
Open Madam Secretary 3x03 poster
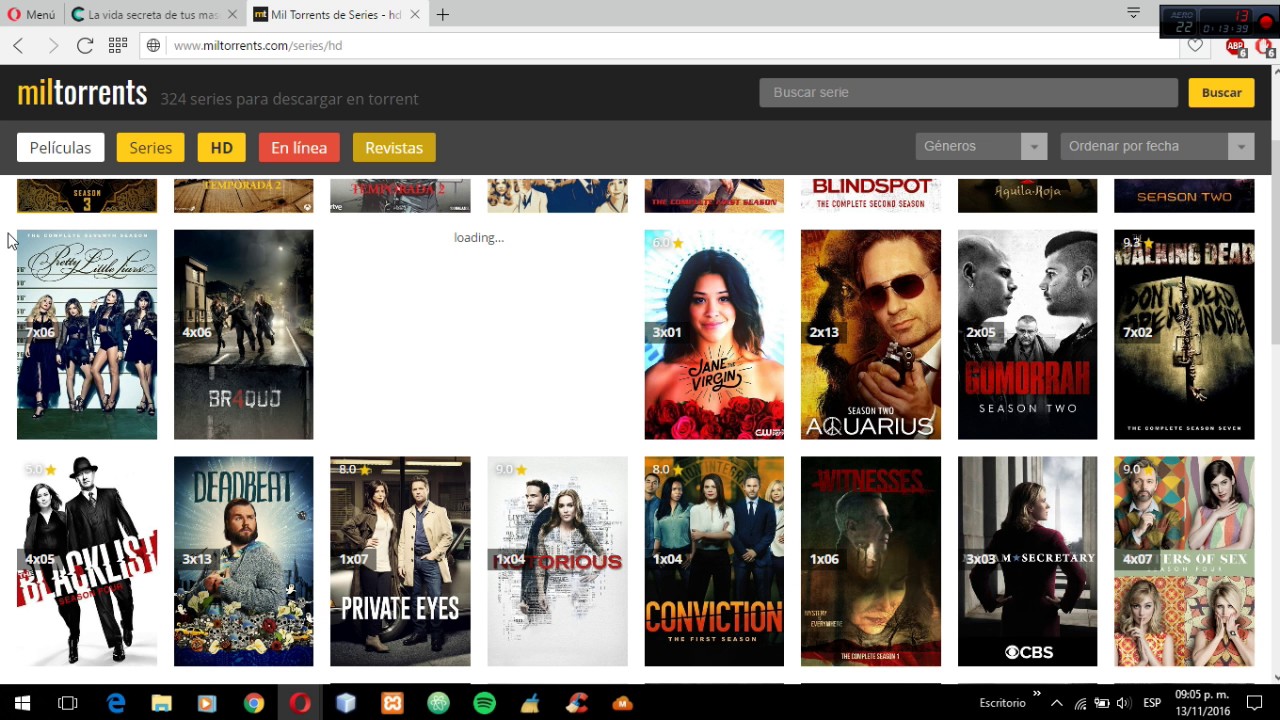click(x=1027, y=561)
